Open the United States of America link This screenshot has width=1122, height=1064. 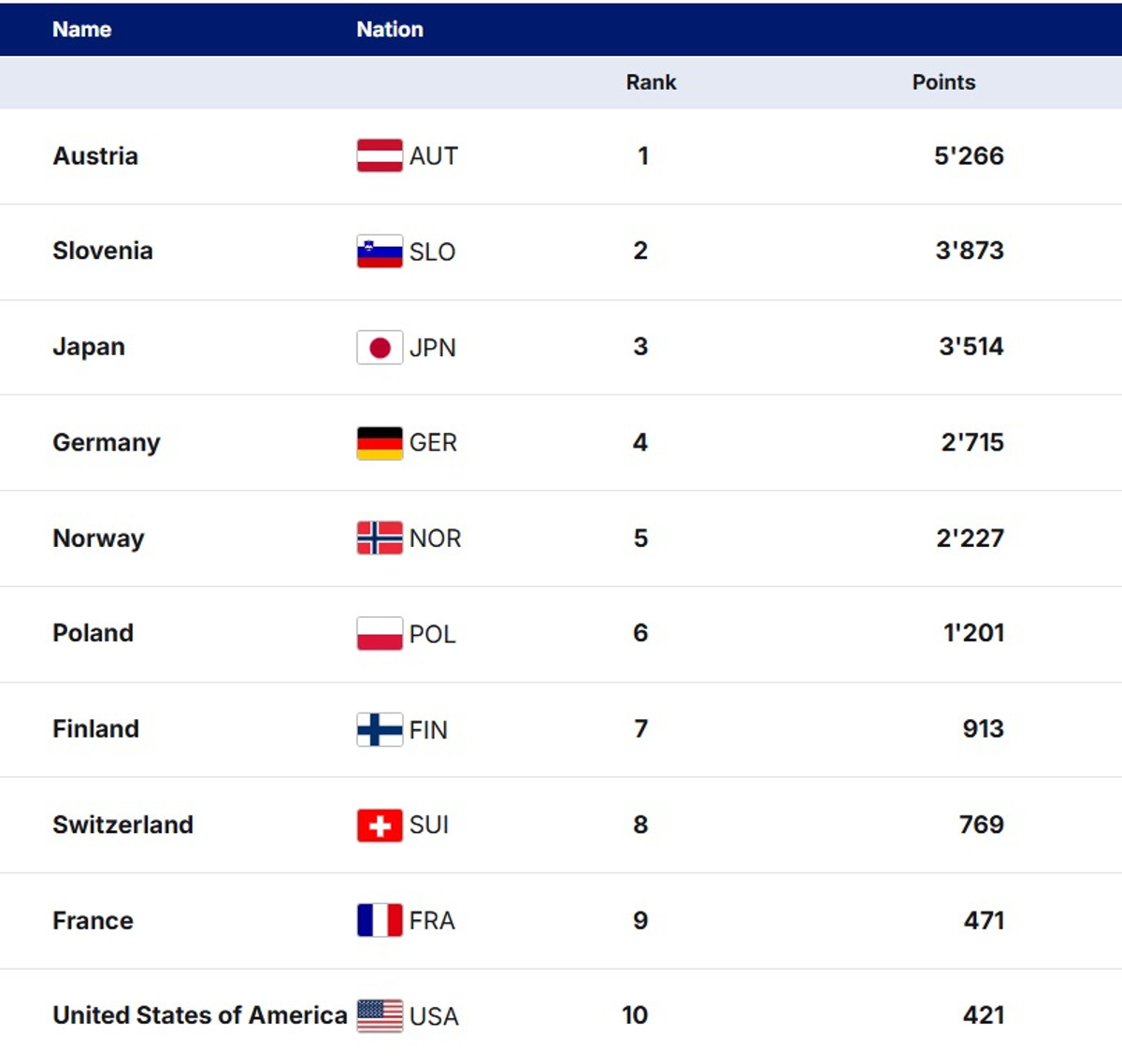point(199,1015)
